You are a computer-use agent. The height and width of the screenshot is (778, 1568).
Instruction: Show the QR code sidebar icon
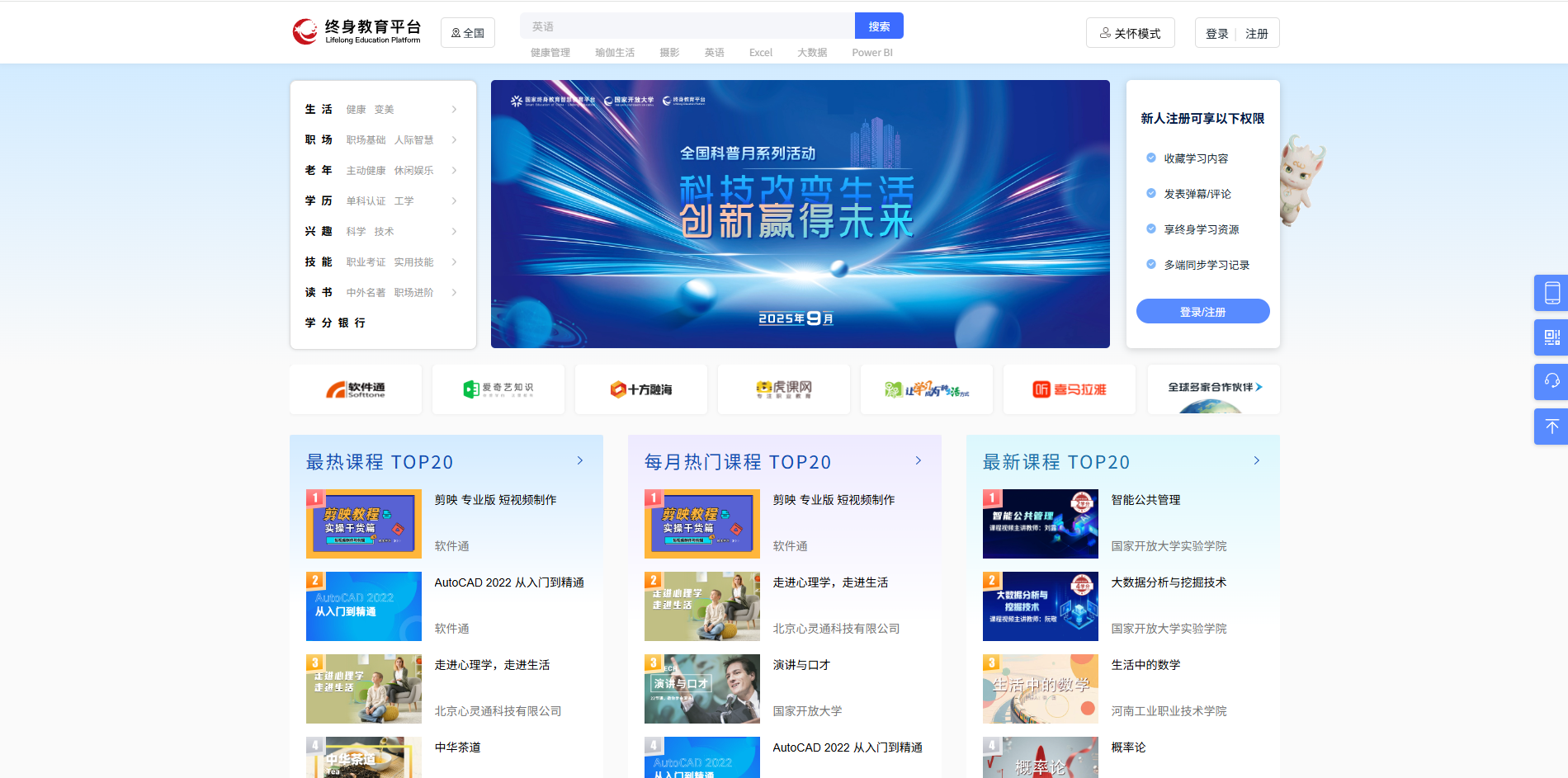pyautogui.click(x=1551, y=337)
